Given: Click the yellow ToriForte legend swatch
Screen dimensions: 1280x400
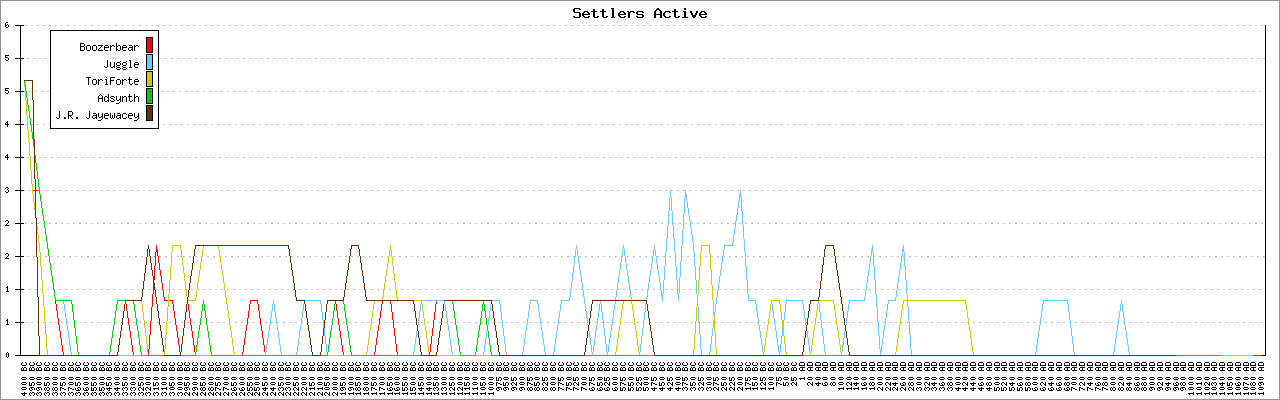Looking at the screenshot, I should pyautogui.click(x=150, y=80).
